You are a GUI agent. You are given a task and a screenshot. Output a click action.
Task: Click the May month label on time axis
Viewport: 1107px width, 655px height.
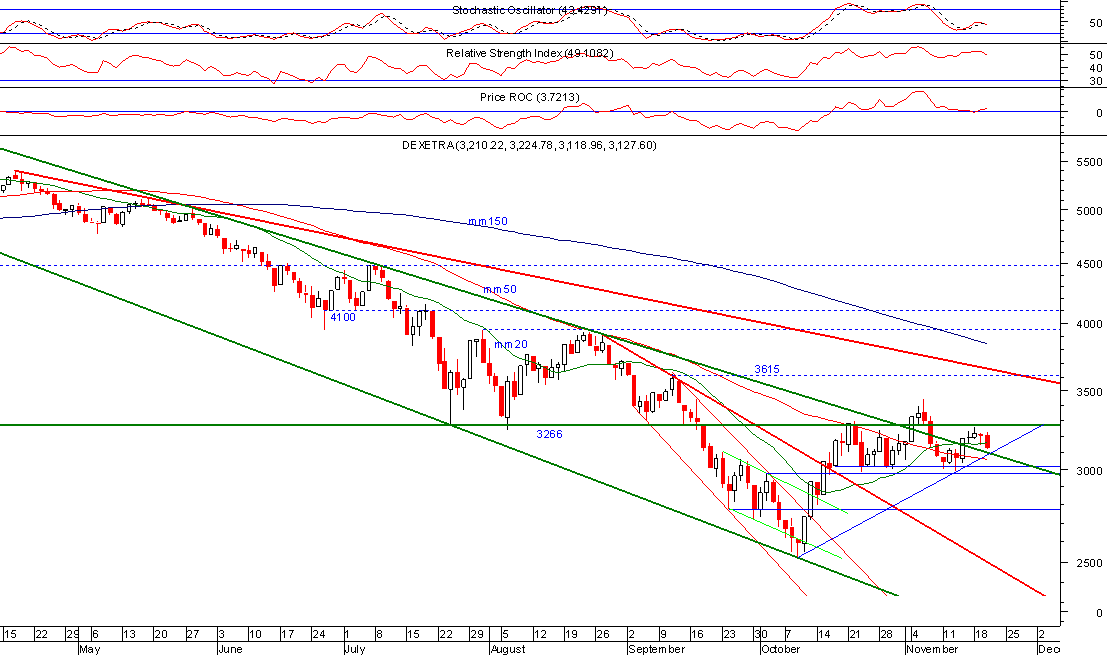tap(90, 649)
